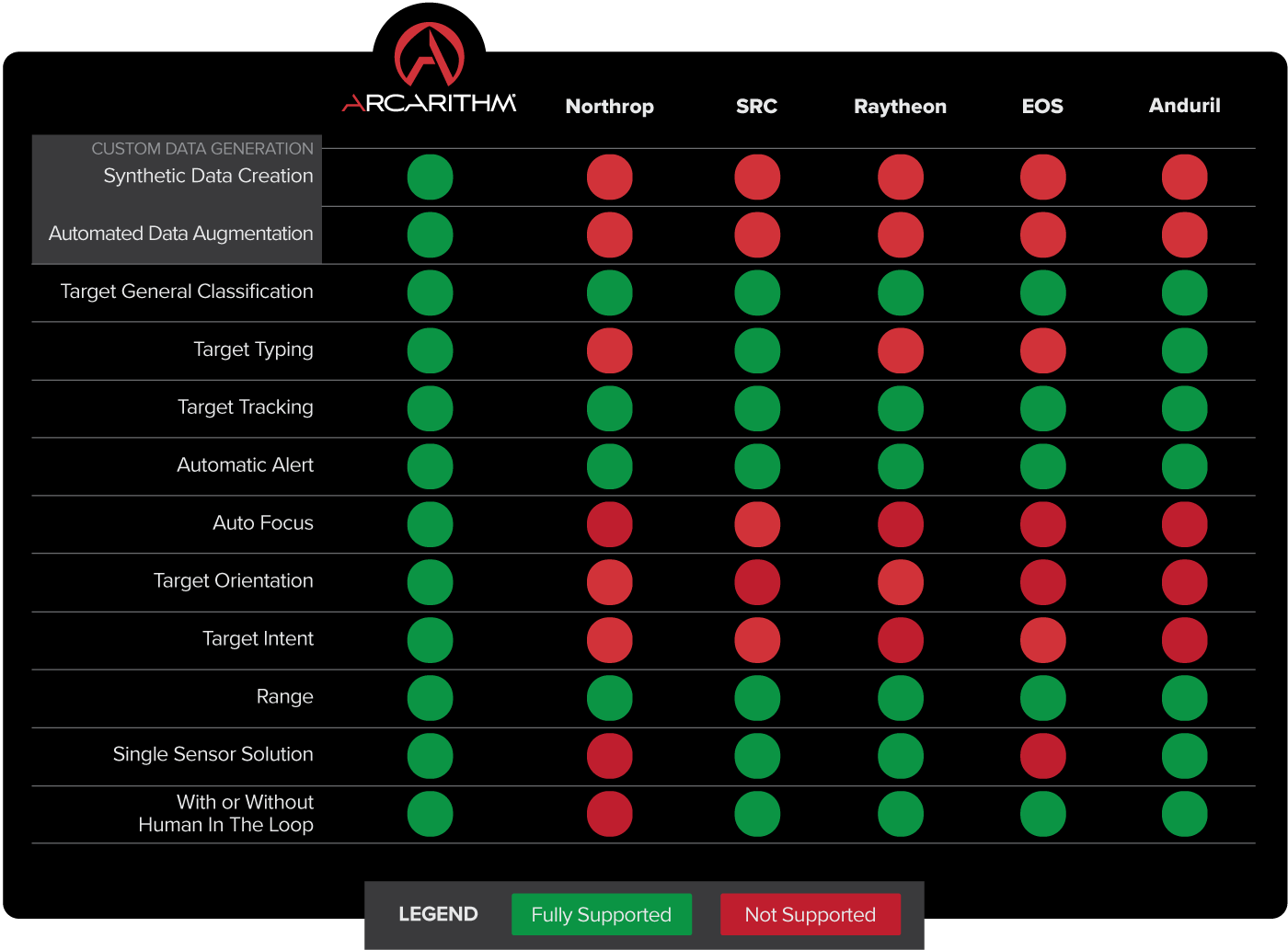This screenshot has width=1288, height=950.
Task: Click EOS red dot for Single Sensor Solution
Action: tap(1043, 757)
